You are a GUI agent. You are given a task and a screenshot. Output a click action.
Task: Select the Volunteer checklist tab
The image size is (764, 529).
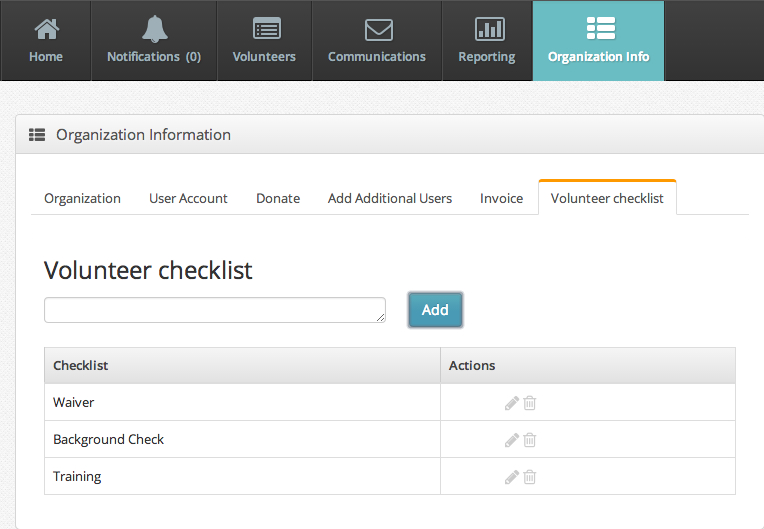pyautogui.click(x=607, y=198)
